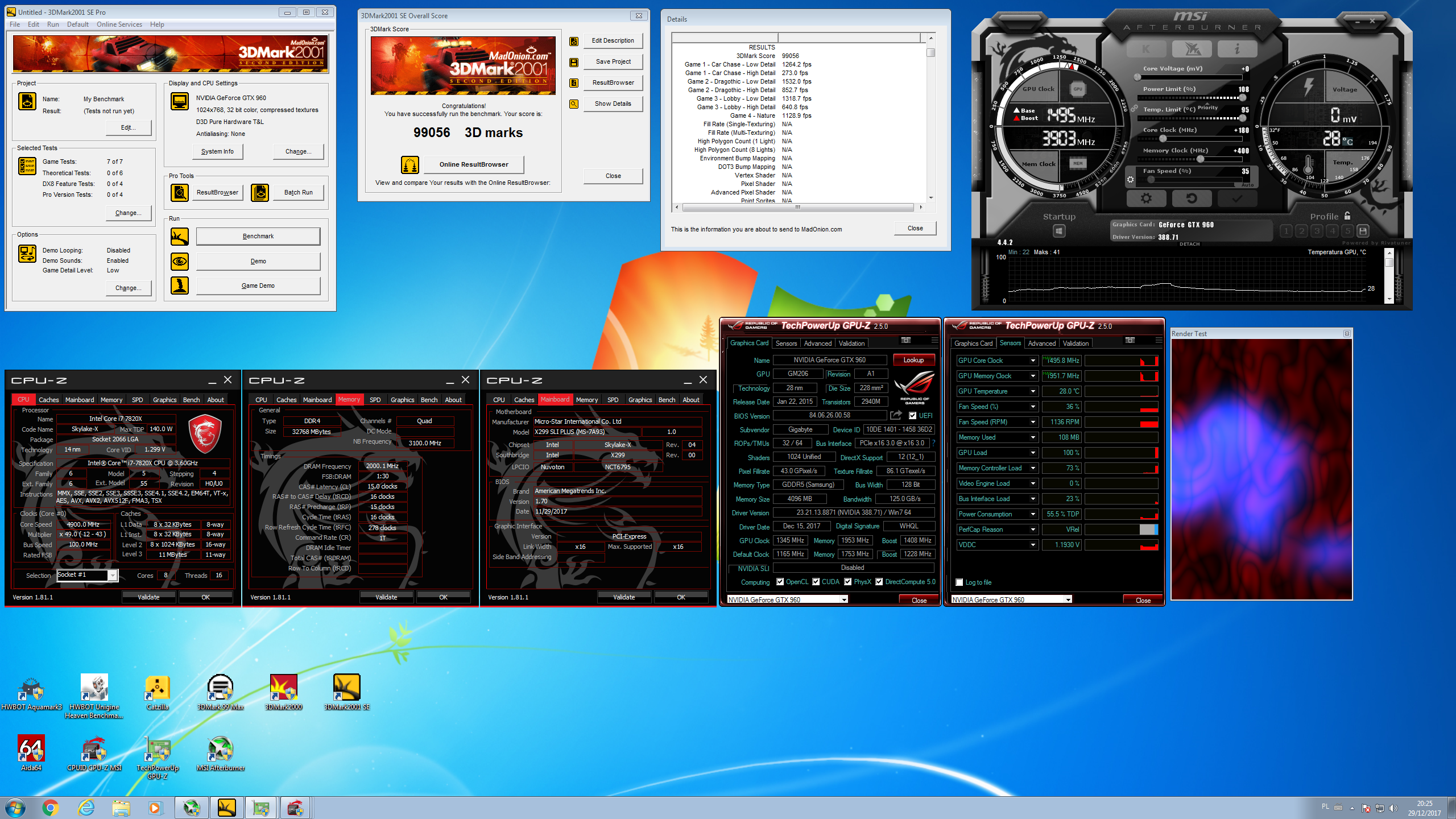
Task: Open the Afterburner information i button
Action: (x=1238, y=49)
